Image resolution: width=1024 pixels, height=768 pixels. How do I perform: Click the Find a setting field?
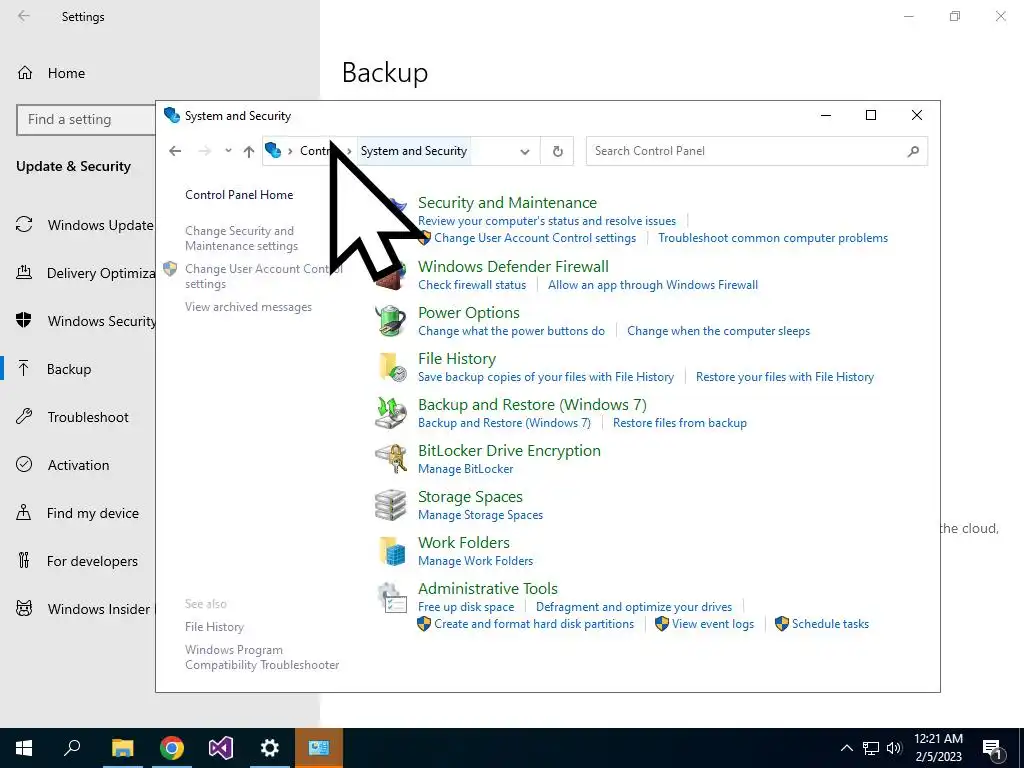point(86,120)
